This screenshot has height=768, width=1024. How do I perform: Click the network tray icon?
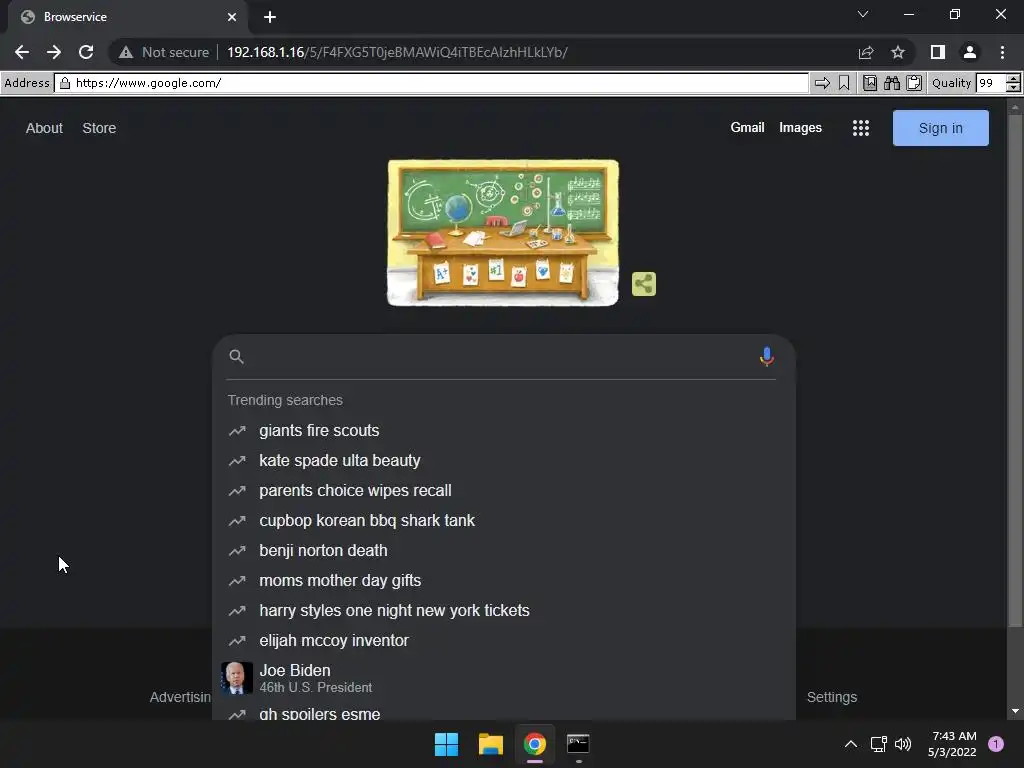click(878, 744)
